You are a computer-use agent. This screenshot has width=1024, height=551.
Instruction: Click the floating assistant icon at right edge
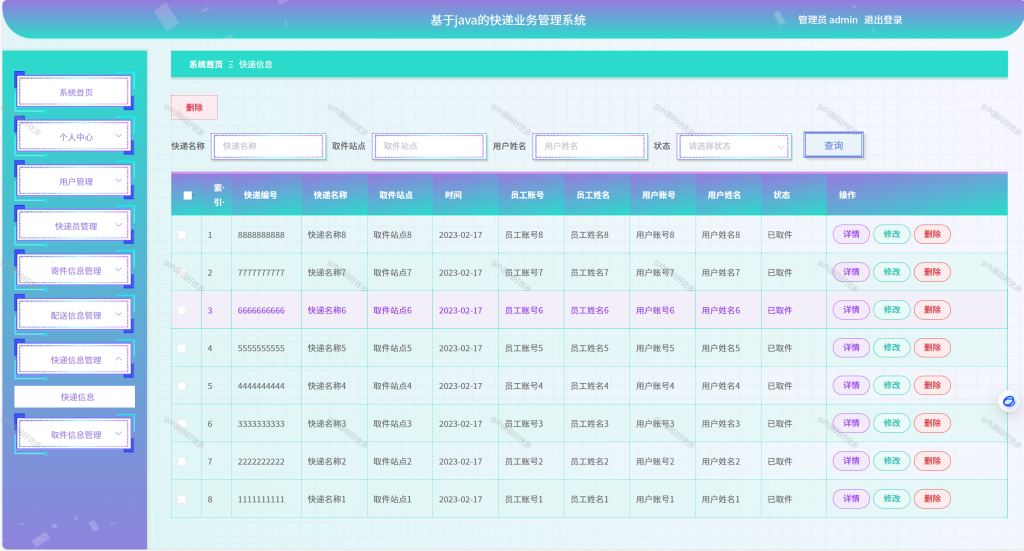click(x=1009, y=401)
